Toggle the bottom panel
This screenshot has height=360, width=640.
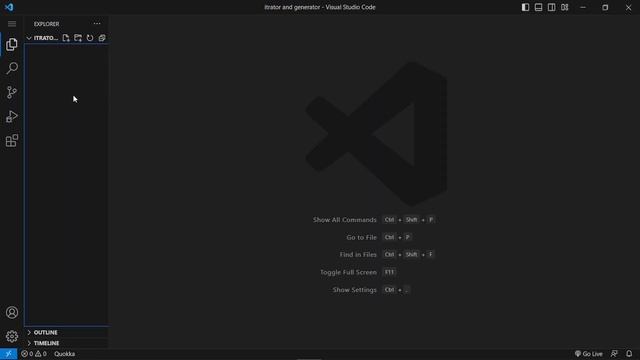[x=538, y=7]
